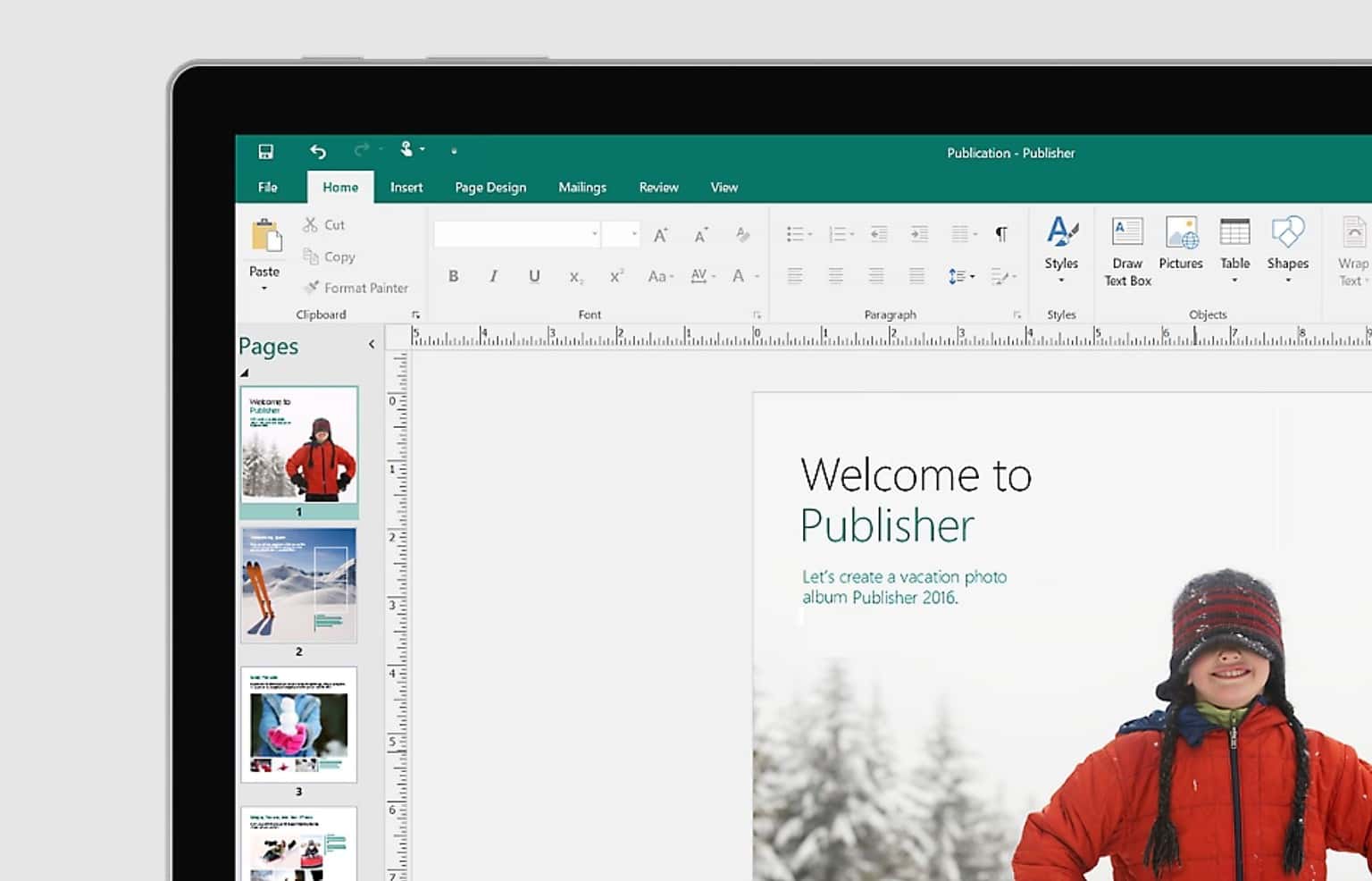The height and width of the screenshot is (881, 1372).
Task: Switch to the Mailings tab
Action: (581, 187)
